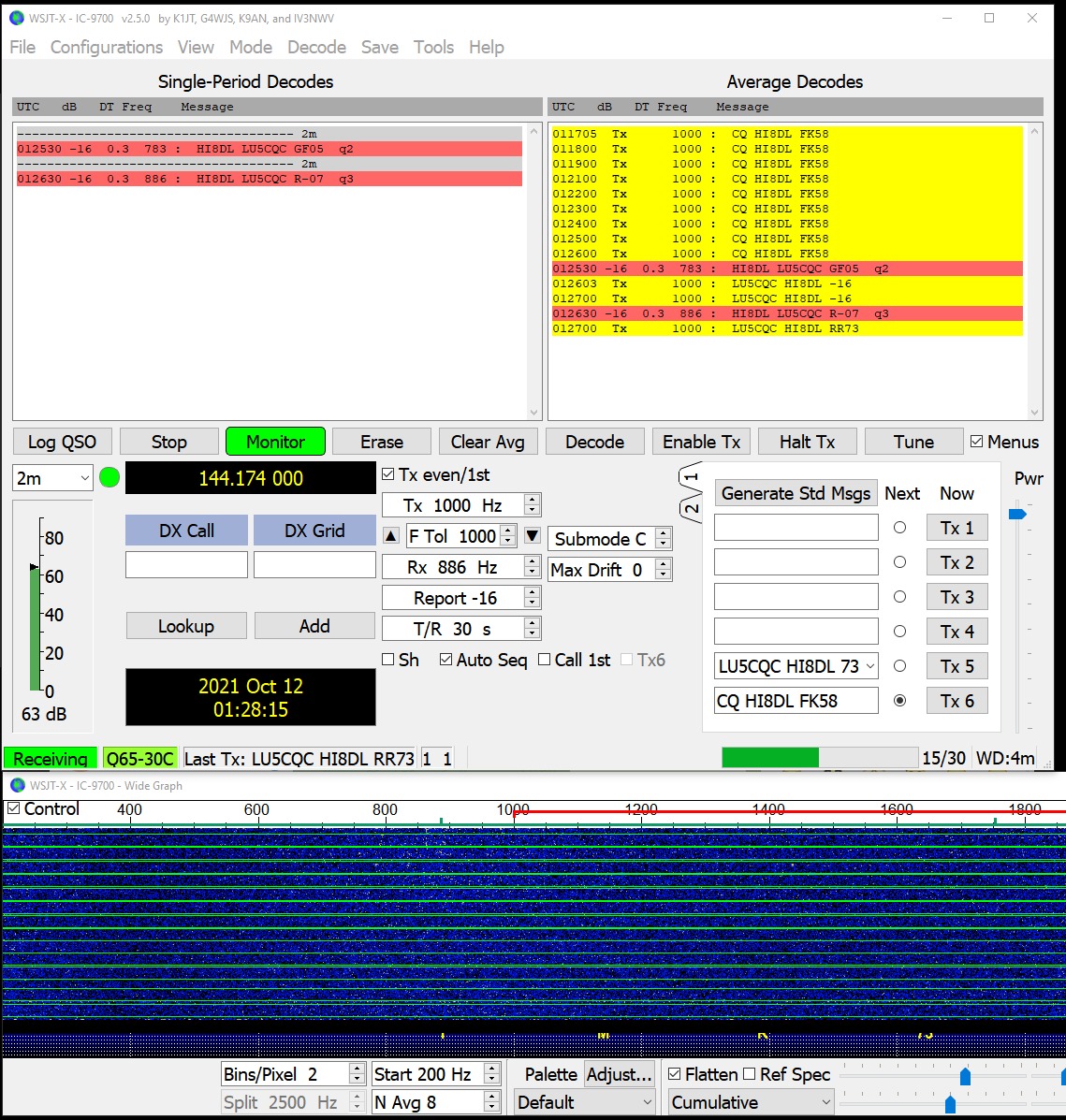Open the Decode menu
The width and height of the screenshot is (1066, 1120).
pyautogui.click(x=316, y=47)
